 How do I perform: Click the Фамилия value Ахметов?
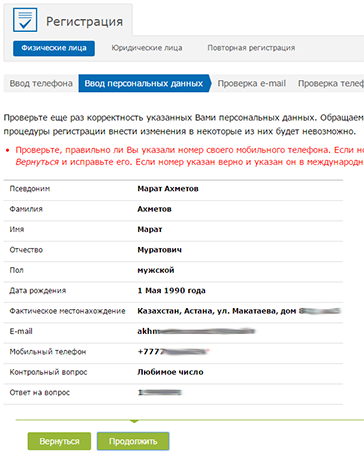point(154,209)
